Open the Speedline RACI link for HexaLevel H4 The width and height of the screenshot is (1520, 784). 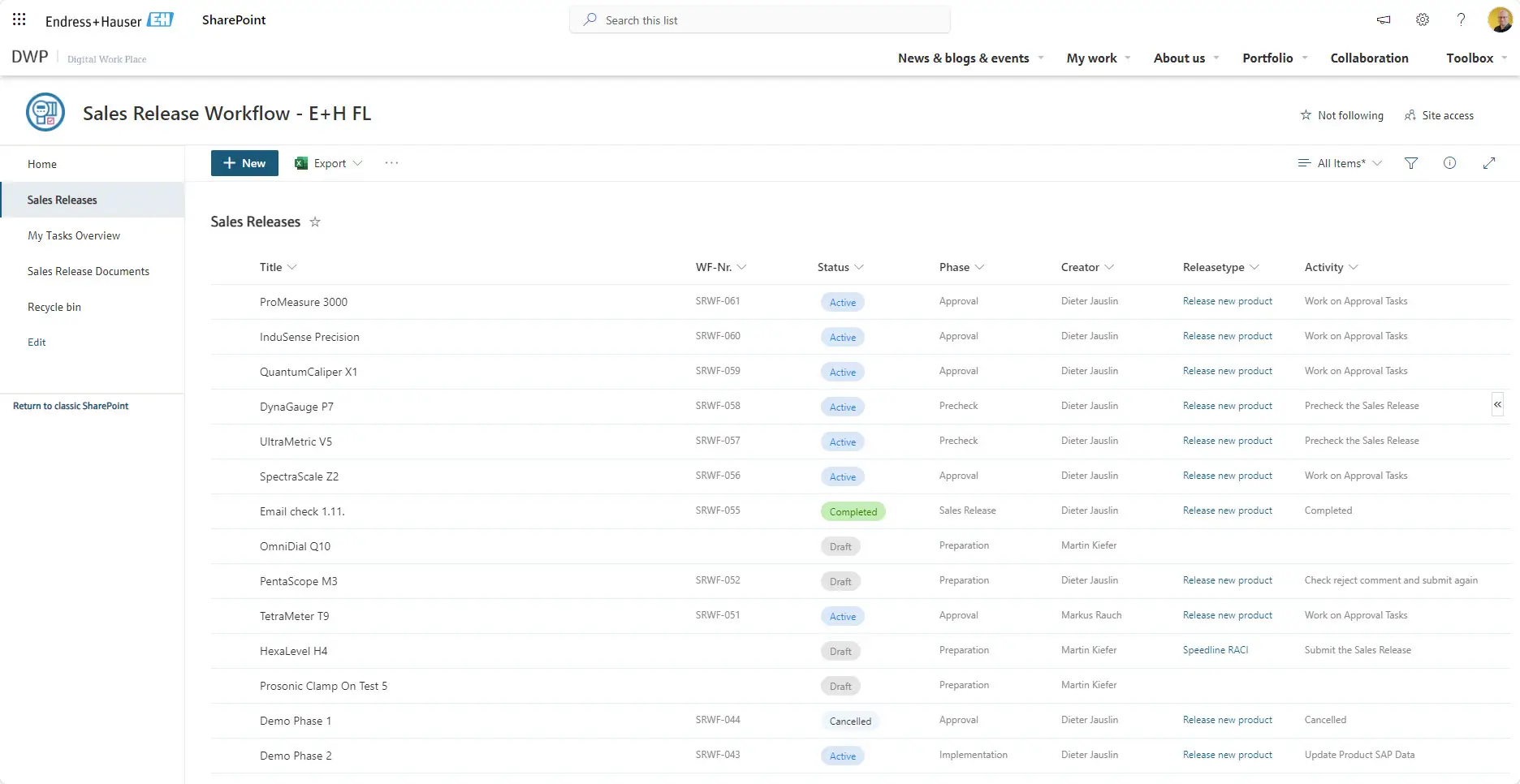pos(1216,649)
